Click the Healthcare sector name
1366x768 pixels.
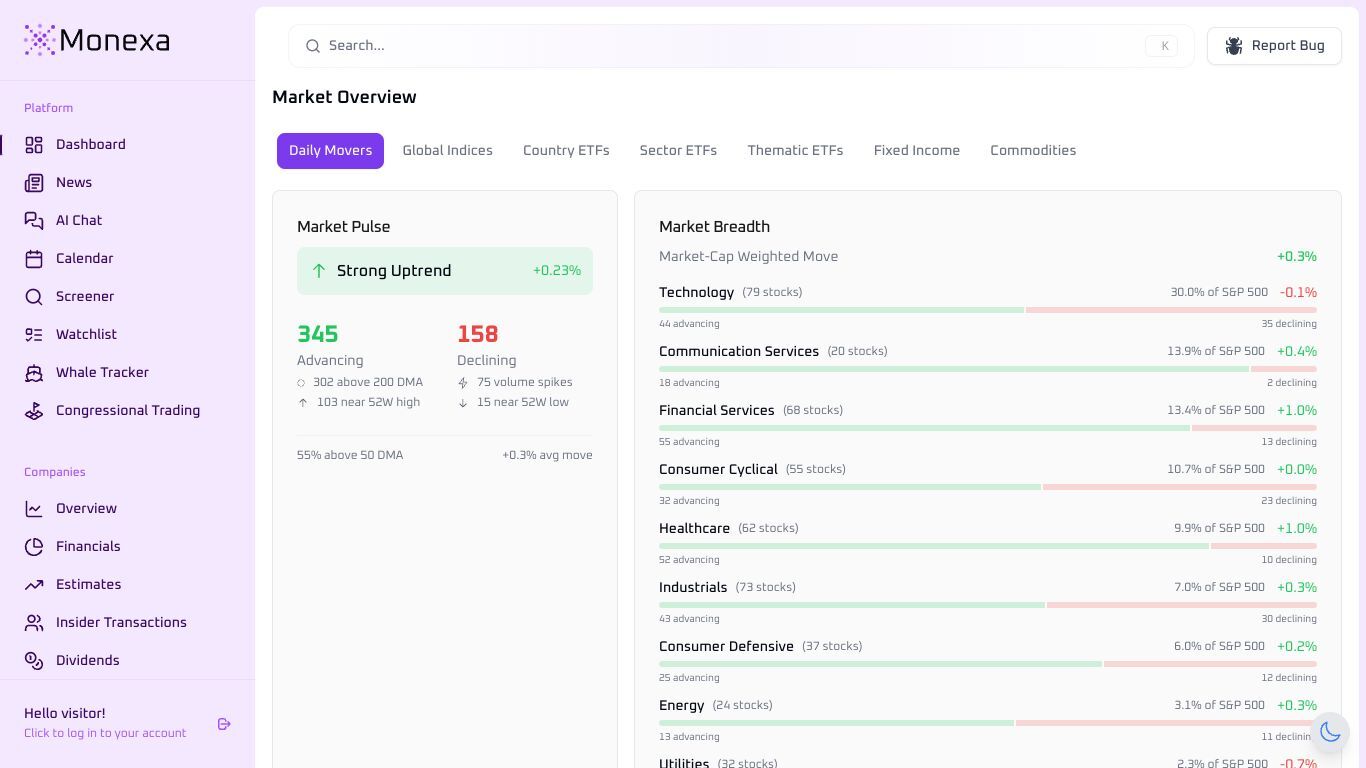pyautogui.click(x=694, y=529)
